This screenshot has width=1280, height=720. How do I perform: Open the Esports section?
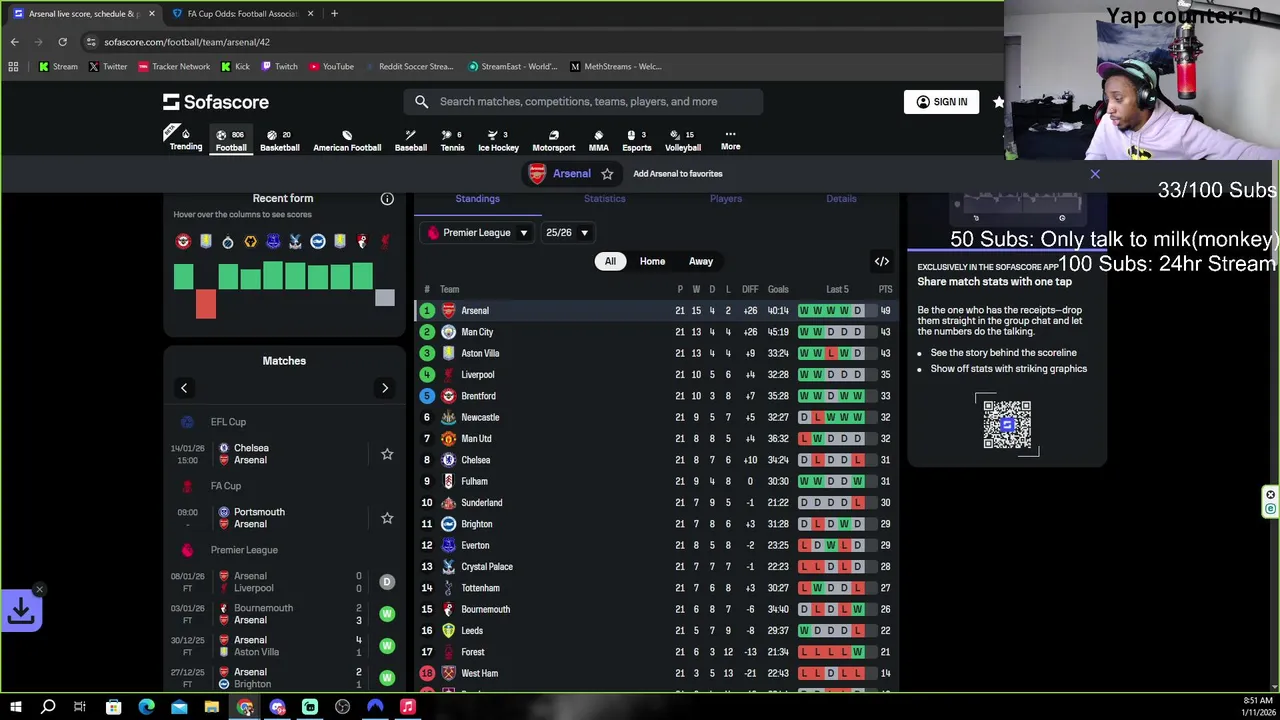pyautogui.click(x=637, y=140)
